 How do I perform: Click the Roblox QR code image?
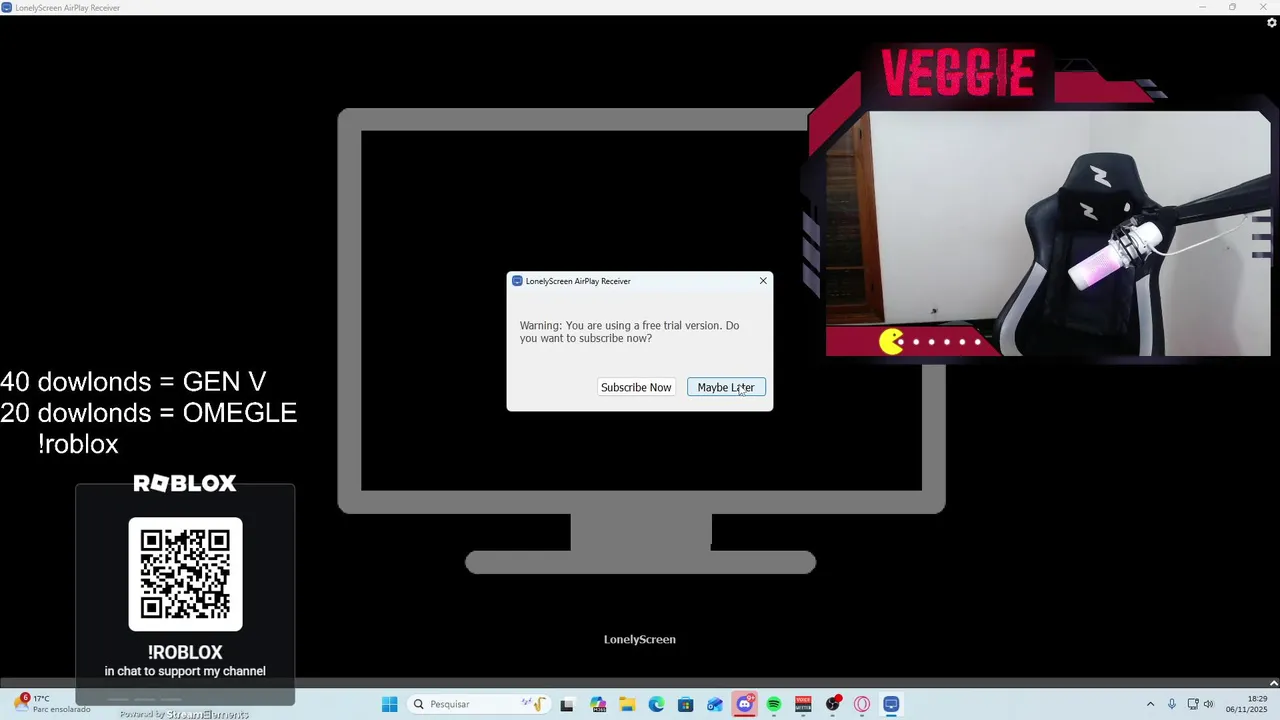pyautogui.click(x=185, y=574)
